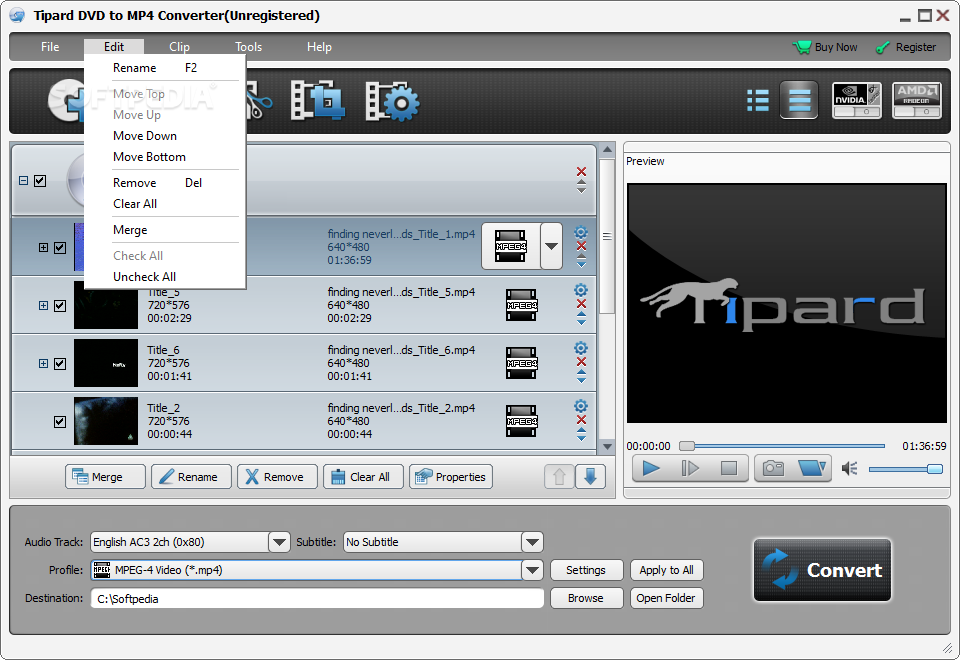The image size is (960, 660).
Task: Choose Uncheck All in Edit menu
Action: (165, 277)
